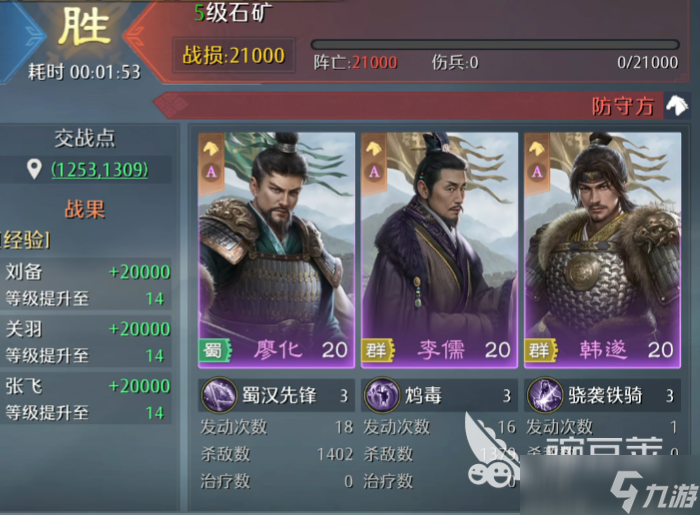Click the A grade badge on 韩遂's card
700x515 pixels.
tap(537, 172)
